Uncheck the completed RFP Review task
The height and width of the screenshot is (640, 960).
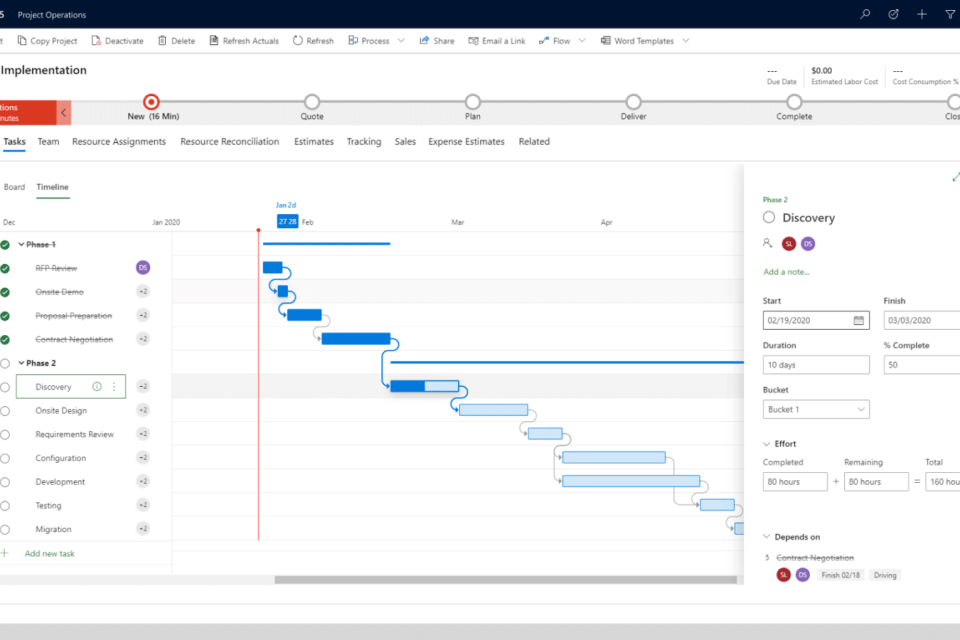[x=5, y=268]
